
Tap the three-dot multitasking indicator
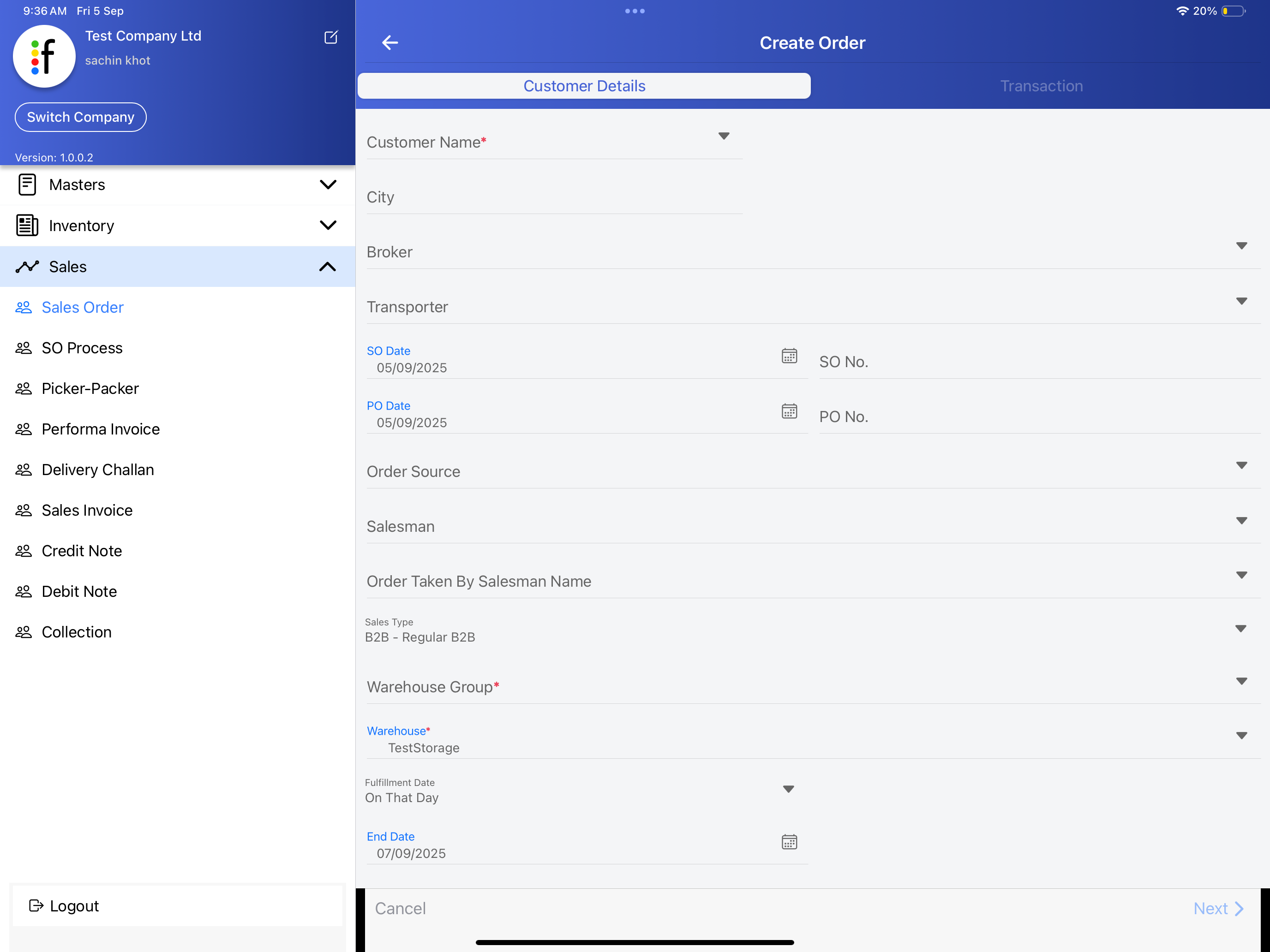[x=635, y=11]
